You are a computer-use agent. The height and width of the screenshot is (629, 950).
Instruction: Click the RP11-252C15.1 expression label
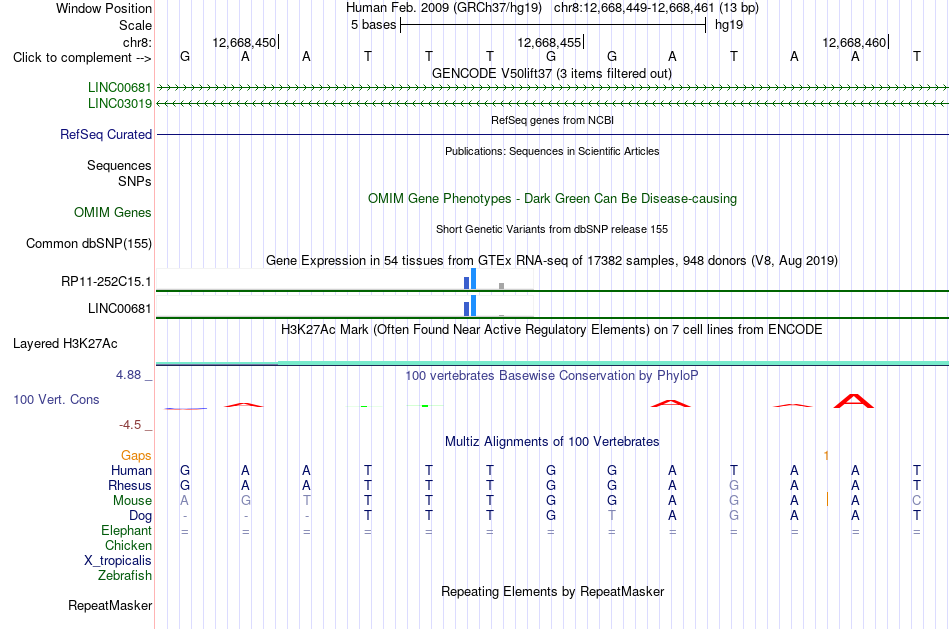tap(106, 281)
